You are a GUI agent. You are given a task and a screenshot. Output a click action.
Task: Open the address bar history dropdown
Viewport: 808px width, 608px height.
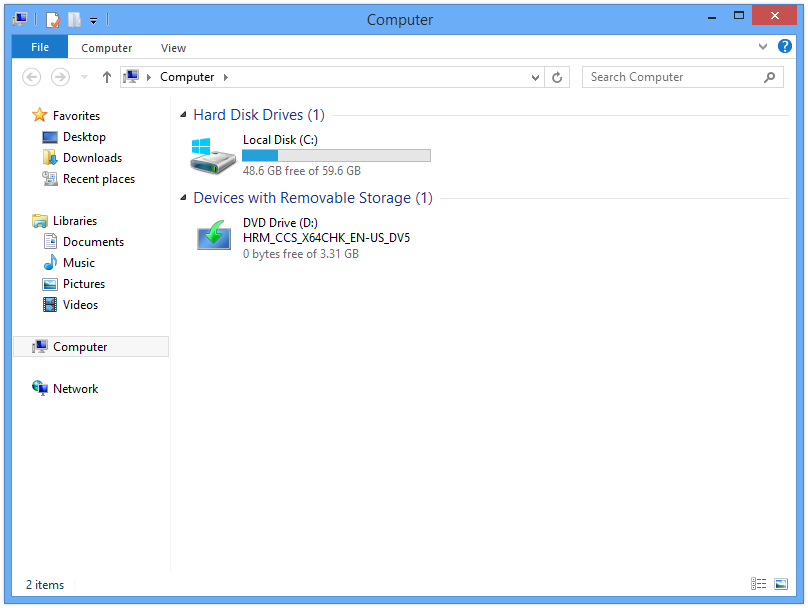pyautogui.click(x=535, y=77)
